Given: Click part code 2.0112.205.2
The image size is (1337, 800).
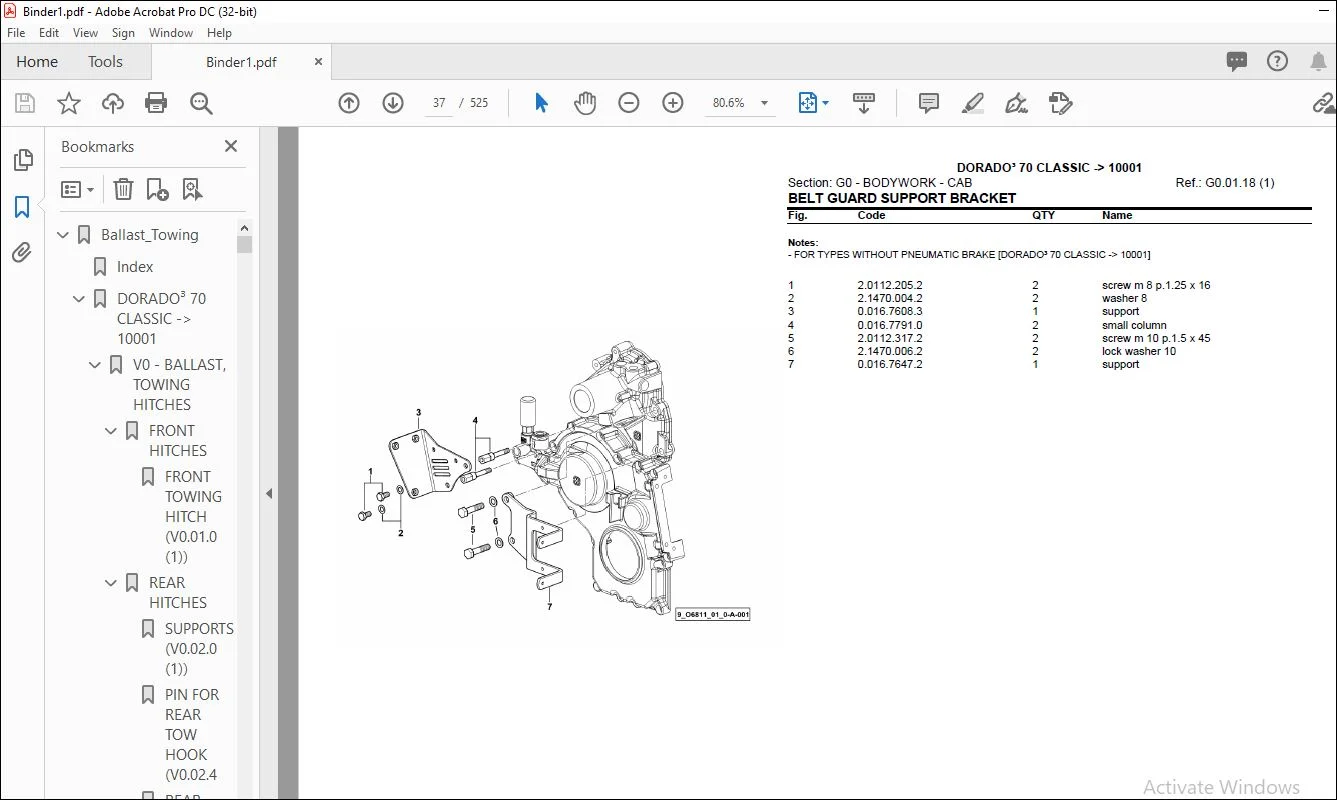Looking at the screenshot, I should point(890,285).
